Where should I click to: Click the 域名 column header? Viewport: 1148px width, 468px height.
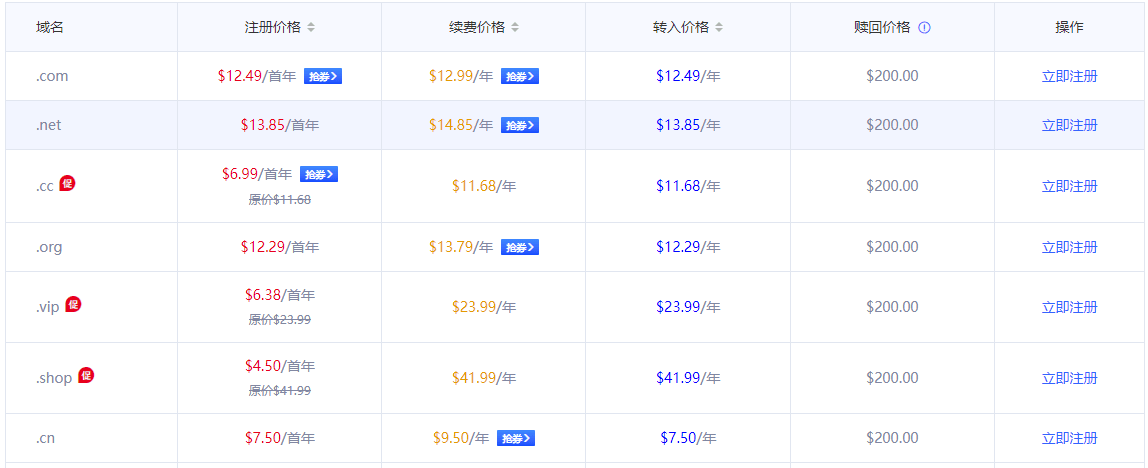[50, 27]
